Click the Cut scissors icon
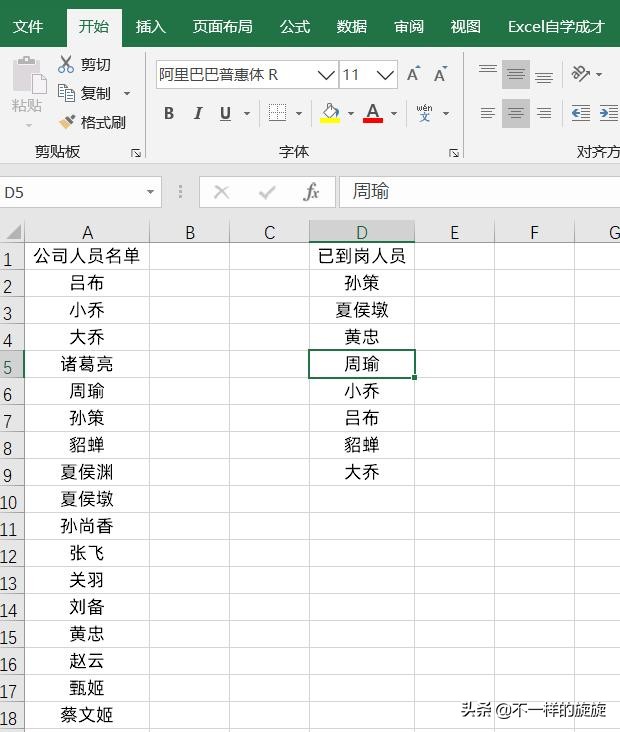The width and height of the screenshot is (620, 732). pyautogui.click(x=66, y=64)
